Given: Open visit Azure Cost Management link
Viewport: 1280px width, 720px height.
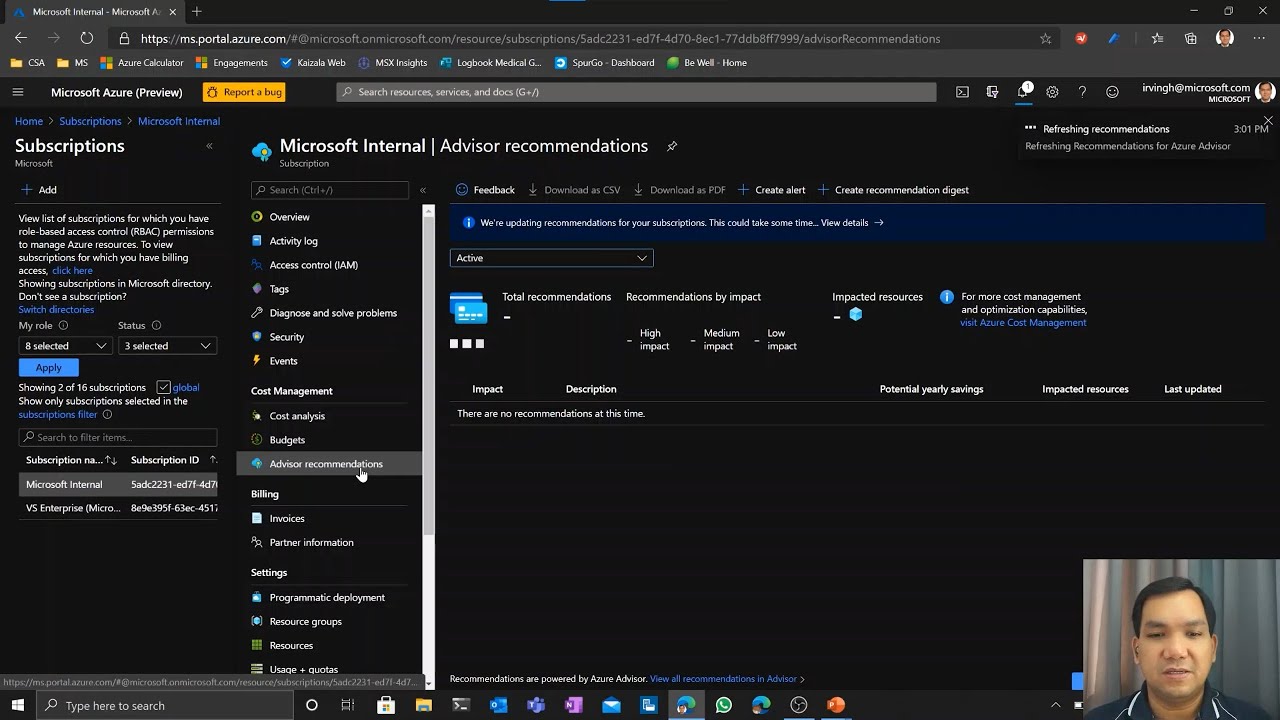Looking at the screenshot, I should pyautogui.click(x=1023, y=323).
